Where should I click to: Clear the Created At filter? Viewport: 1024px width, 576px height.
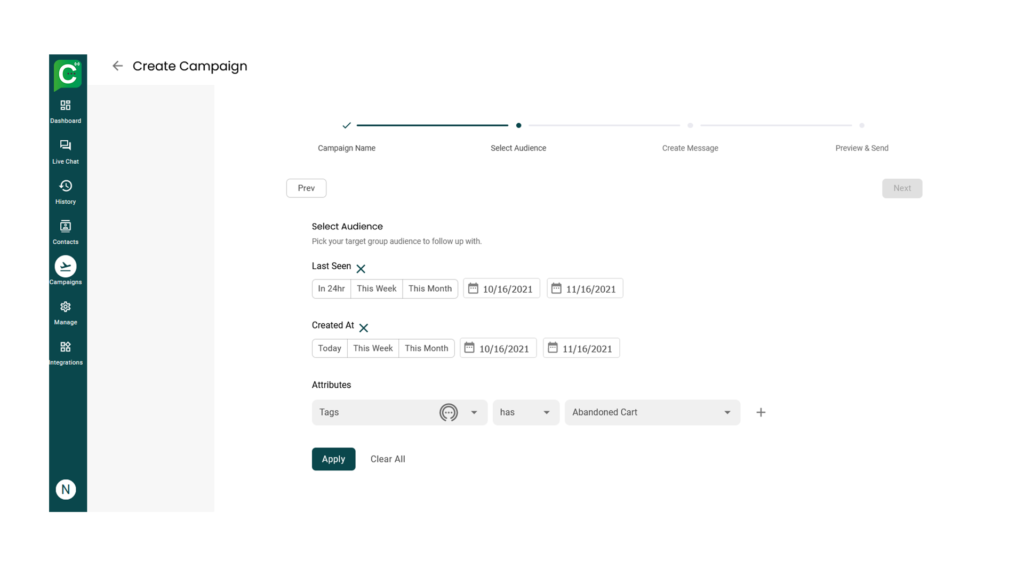364,328
